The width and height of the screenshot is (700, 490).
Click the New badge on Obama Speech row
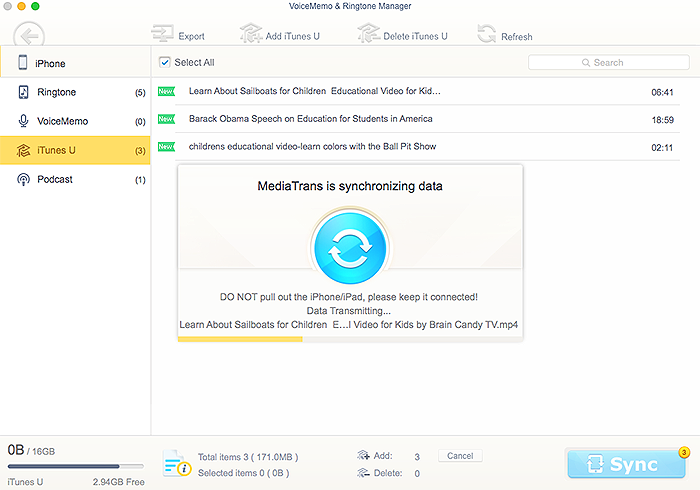[166, 119]
